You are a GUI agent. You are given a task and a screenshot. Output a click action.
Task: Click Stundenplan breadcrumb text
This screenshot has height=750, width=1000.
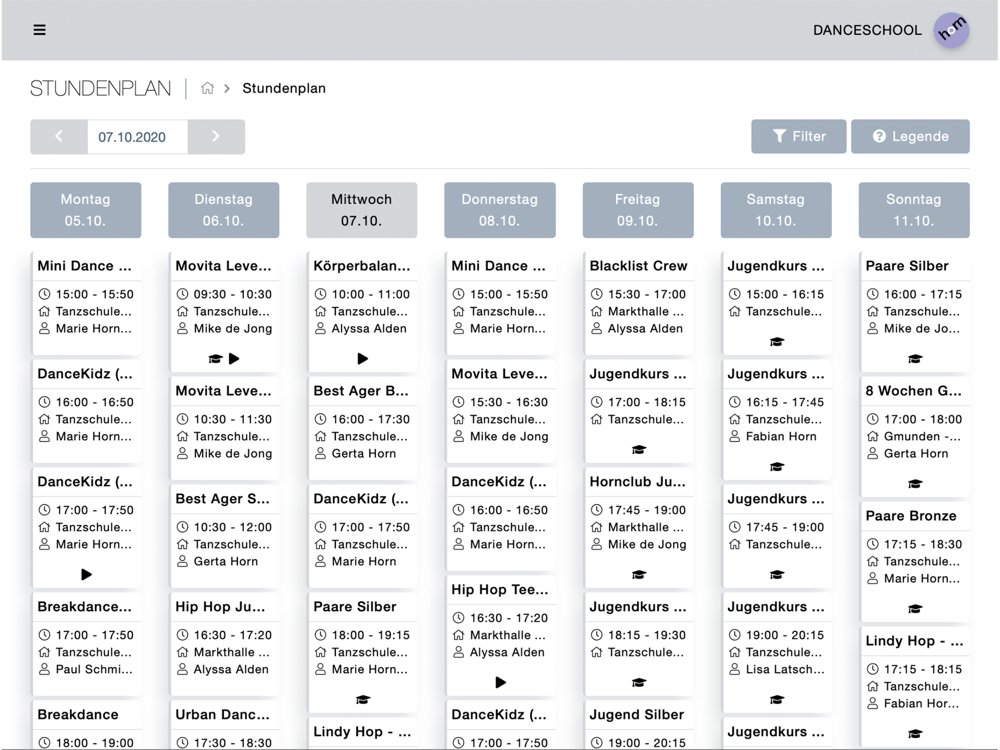[x=284, y=88]
